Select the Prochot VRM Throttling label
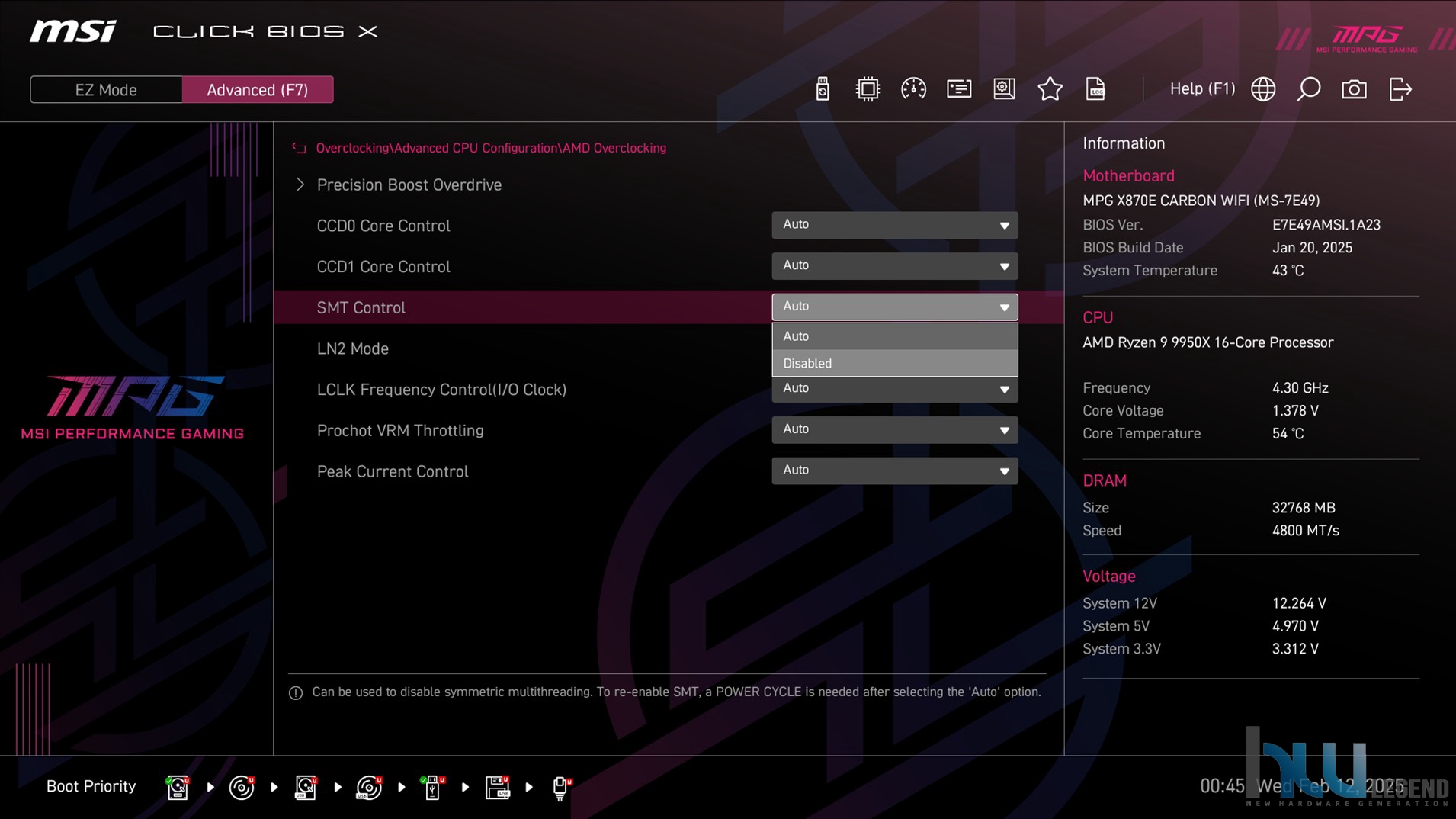 (399, 431)
